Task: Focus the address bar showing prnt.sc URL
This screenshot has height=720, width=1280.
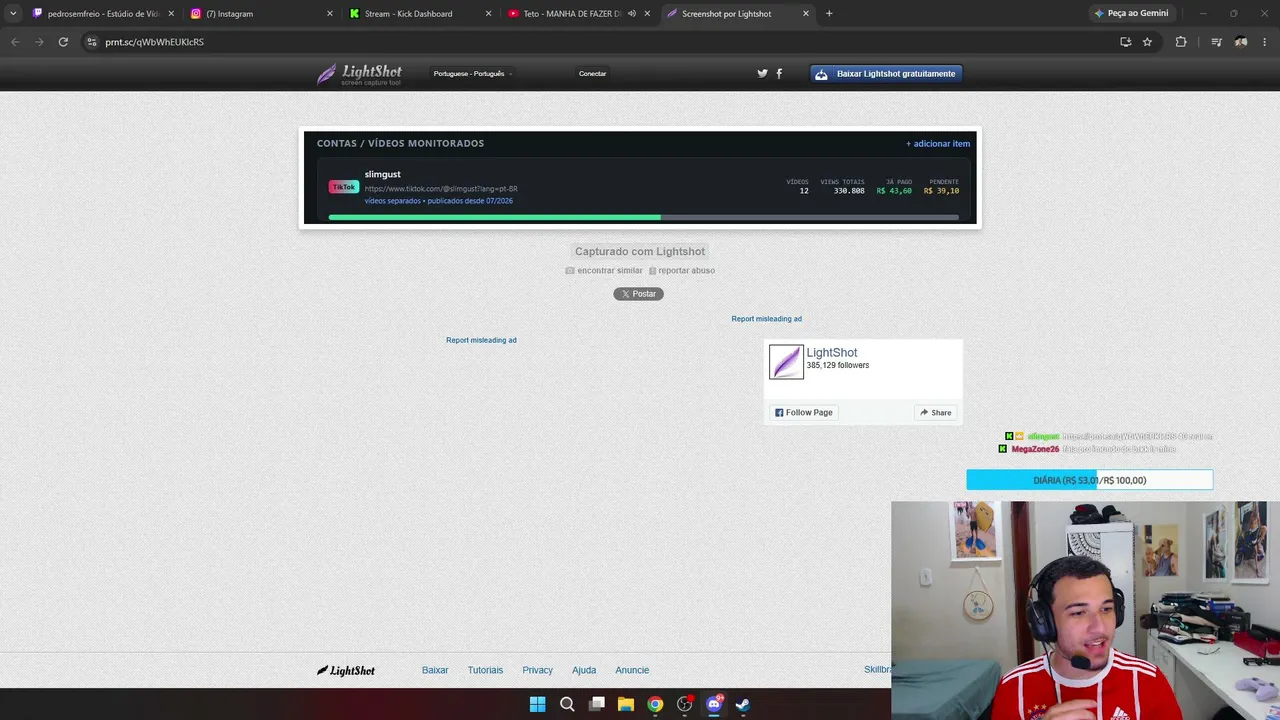Action: coord(600,42)
